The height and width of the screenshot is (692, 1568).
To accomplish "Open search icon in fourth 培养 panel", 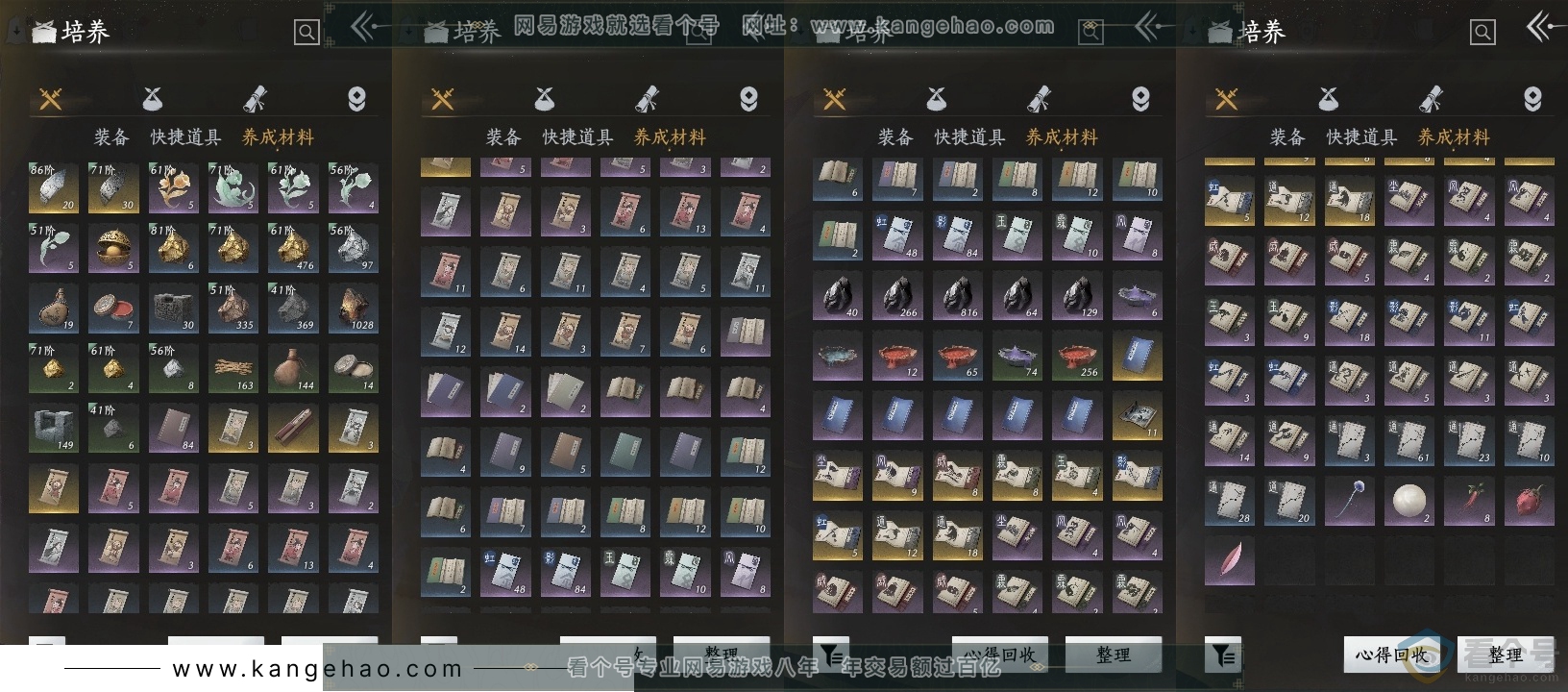I will point(1482,33).
